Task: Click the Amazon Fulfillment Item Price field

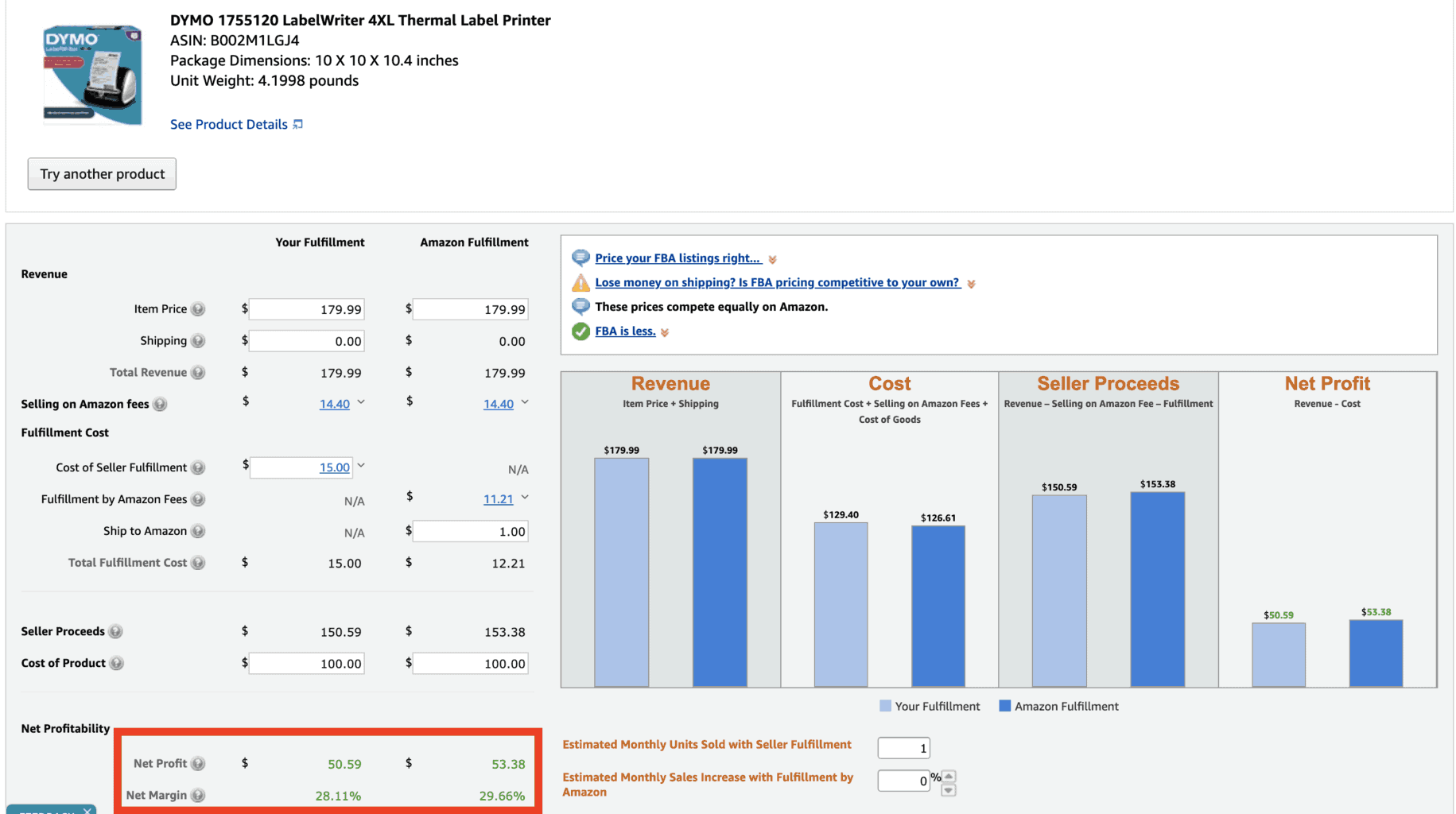Action: (471, 309)
